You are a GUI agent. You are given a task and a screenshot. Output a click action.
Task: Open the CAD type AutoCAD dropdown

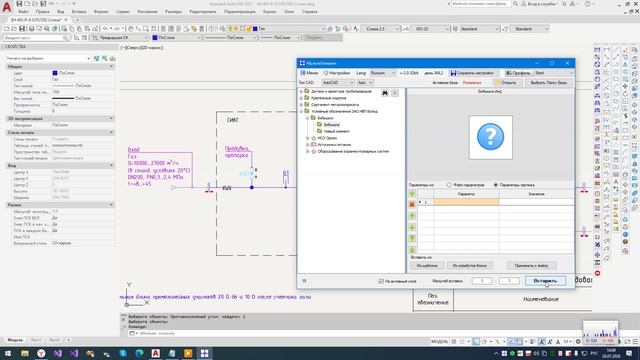pos(338,82)
